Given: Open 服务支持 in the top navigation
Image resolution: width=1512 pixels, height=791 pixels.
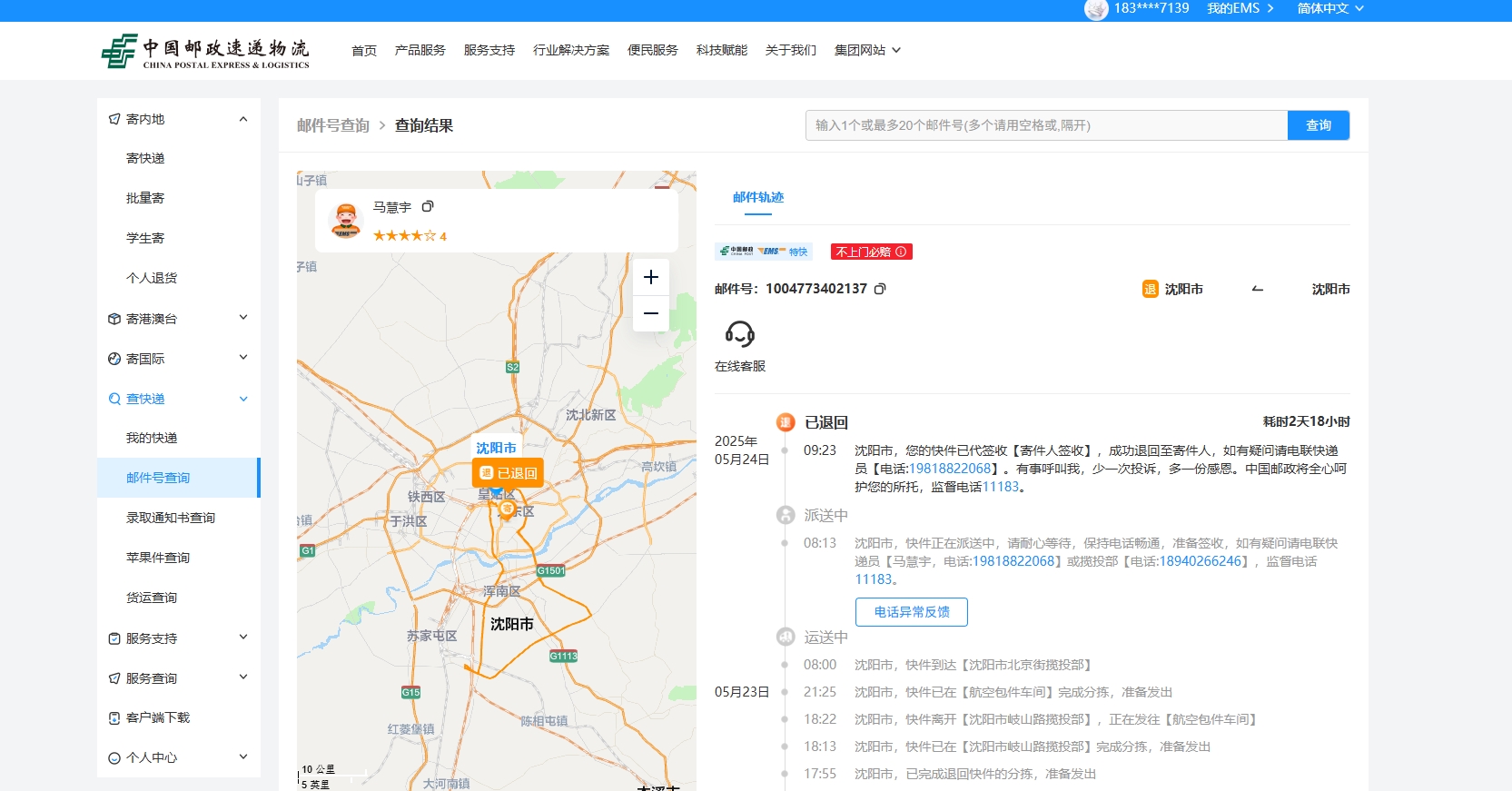Looking at the screenshot, I should (x=489, y=50).
